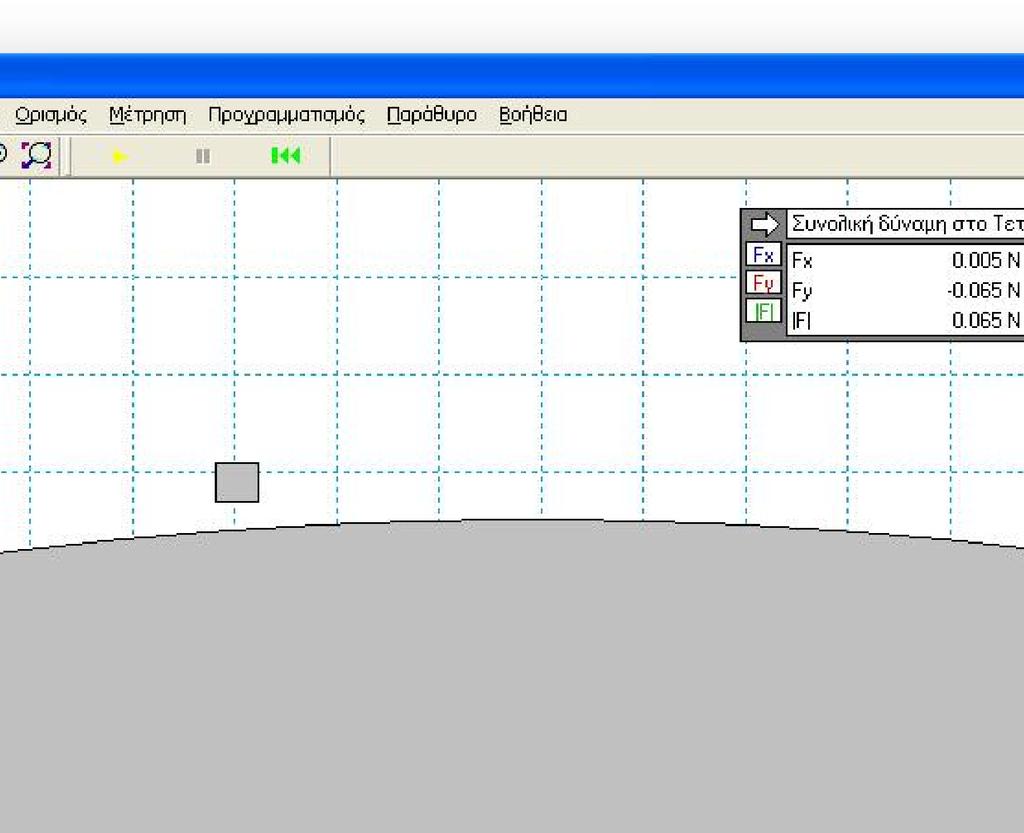The height and width of the screenshot is (833, 1024).
Task: Pause the simulation
Action: tap(203, 156)
